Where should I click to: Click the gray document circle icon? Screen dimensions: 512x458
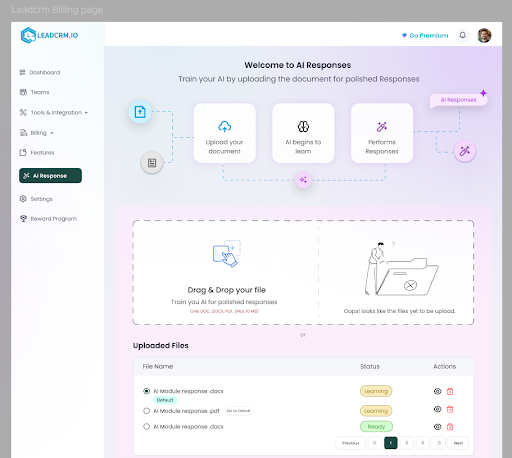[x=152, y=163]
